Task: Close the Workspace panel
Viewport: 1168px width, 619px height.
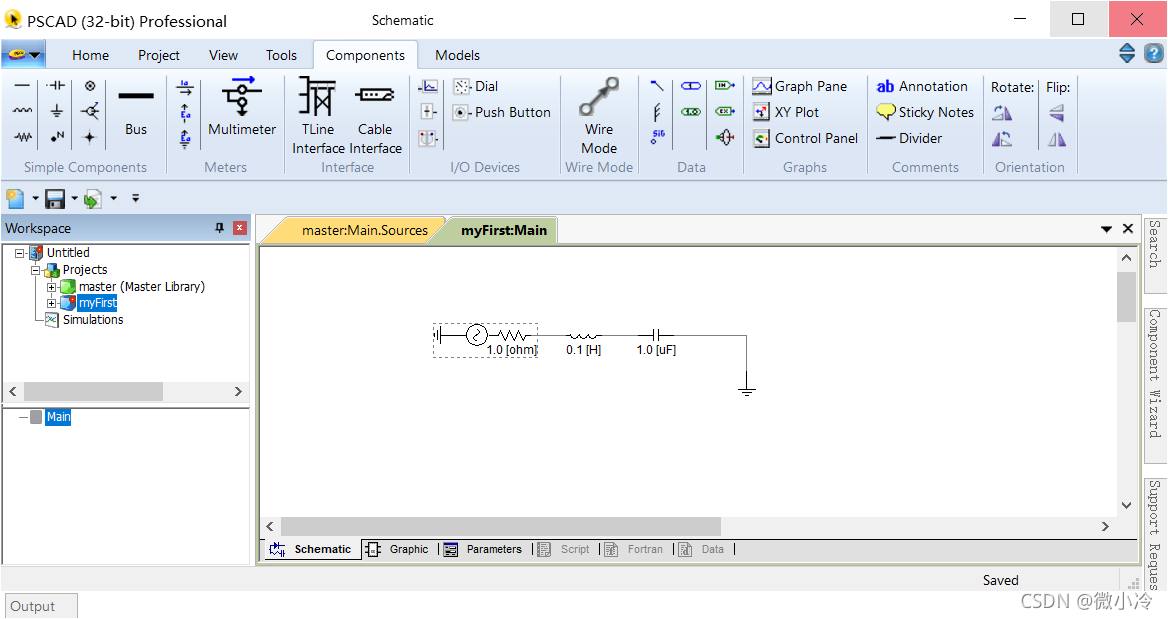Action: [240, 228]
